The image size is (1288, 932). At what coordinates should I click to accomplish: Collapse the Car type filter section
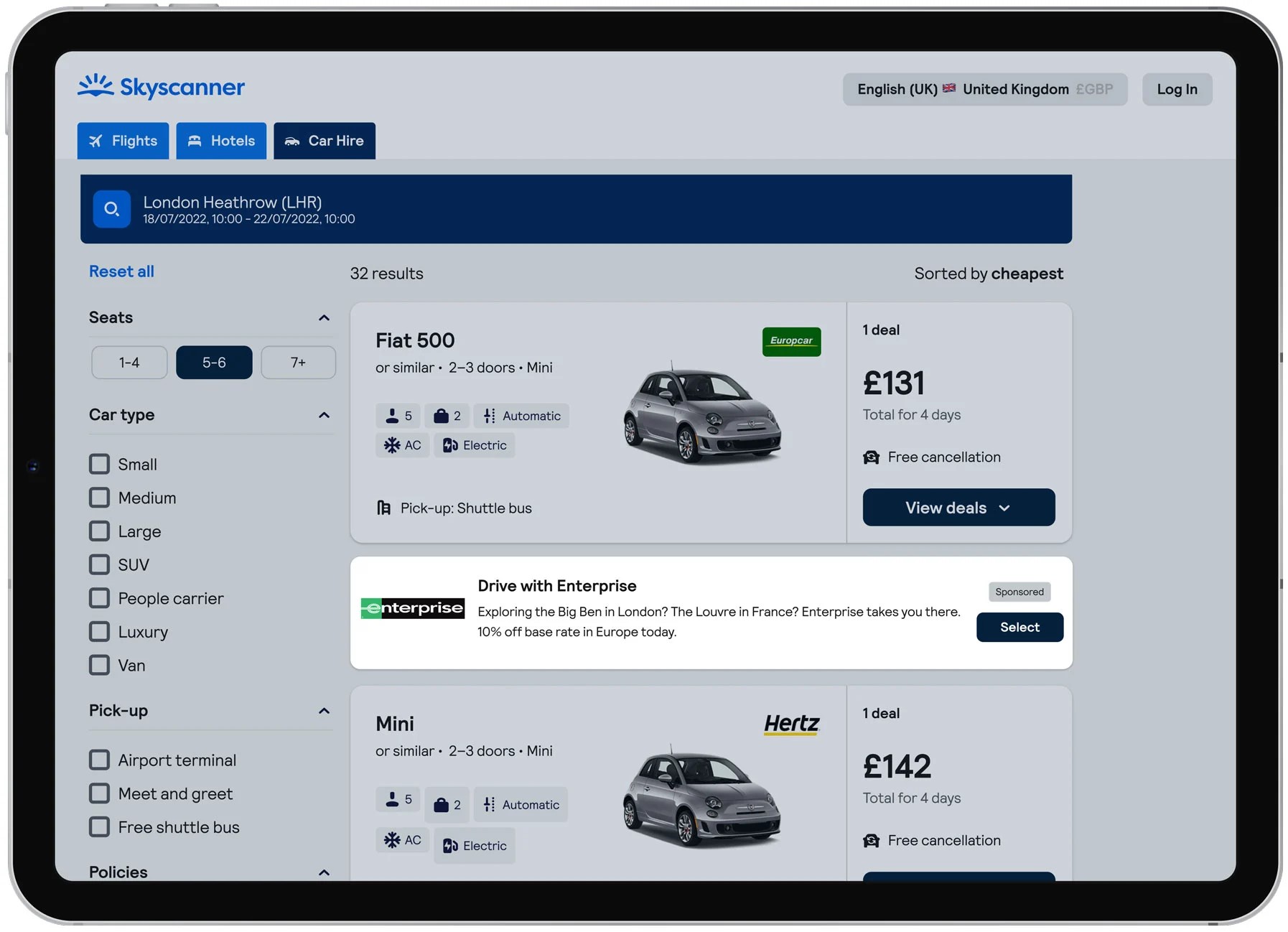click(x=324, y=416)
